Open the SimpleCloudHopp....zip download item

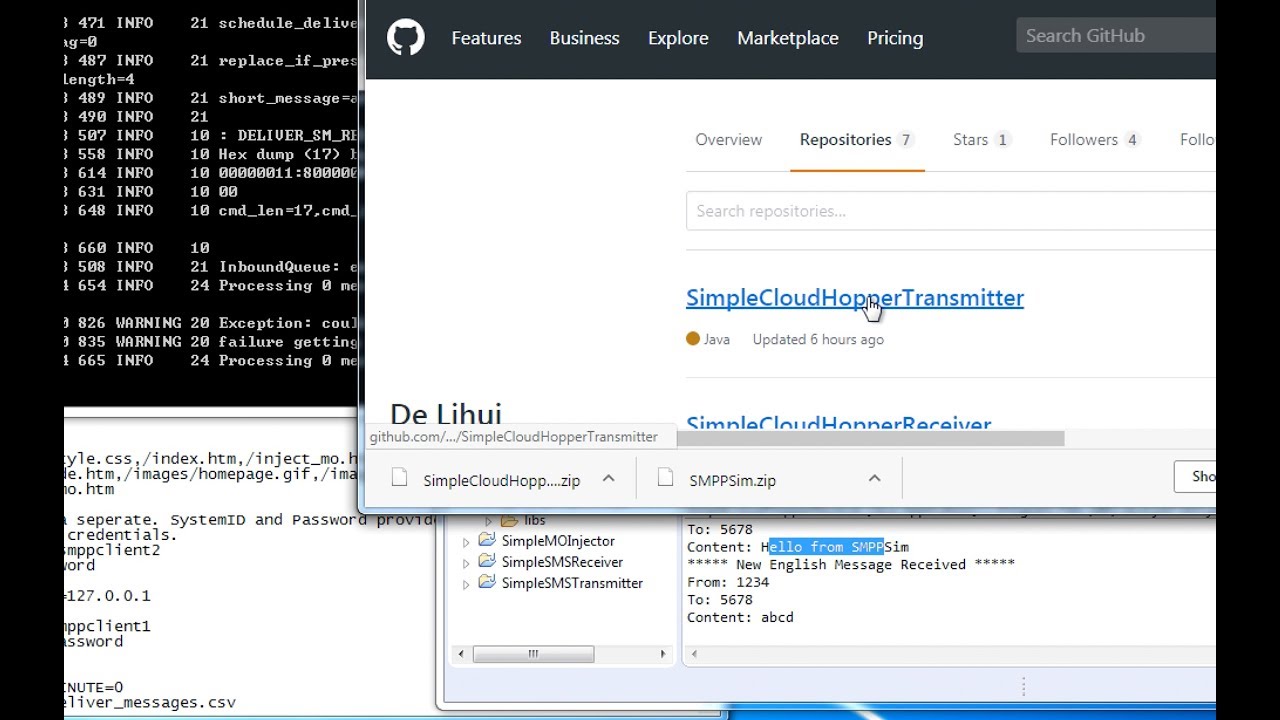coord(501,480)
